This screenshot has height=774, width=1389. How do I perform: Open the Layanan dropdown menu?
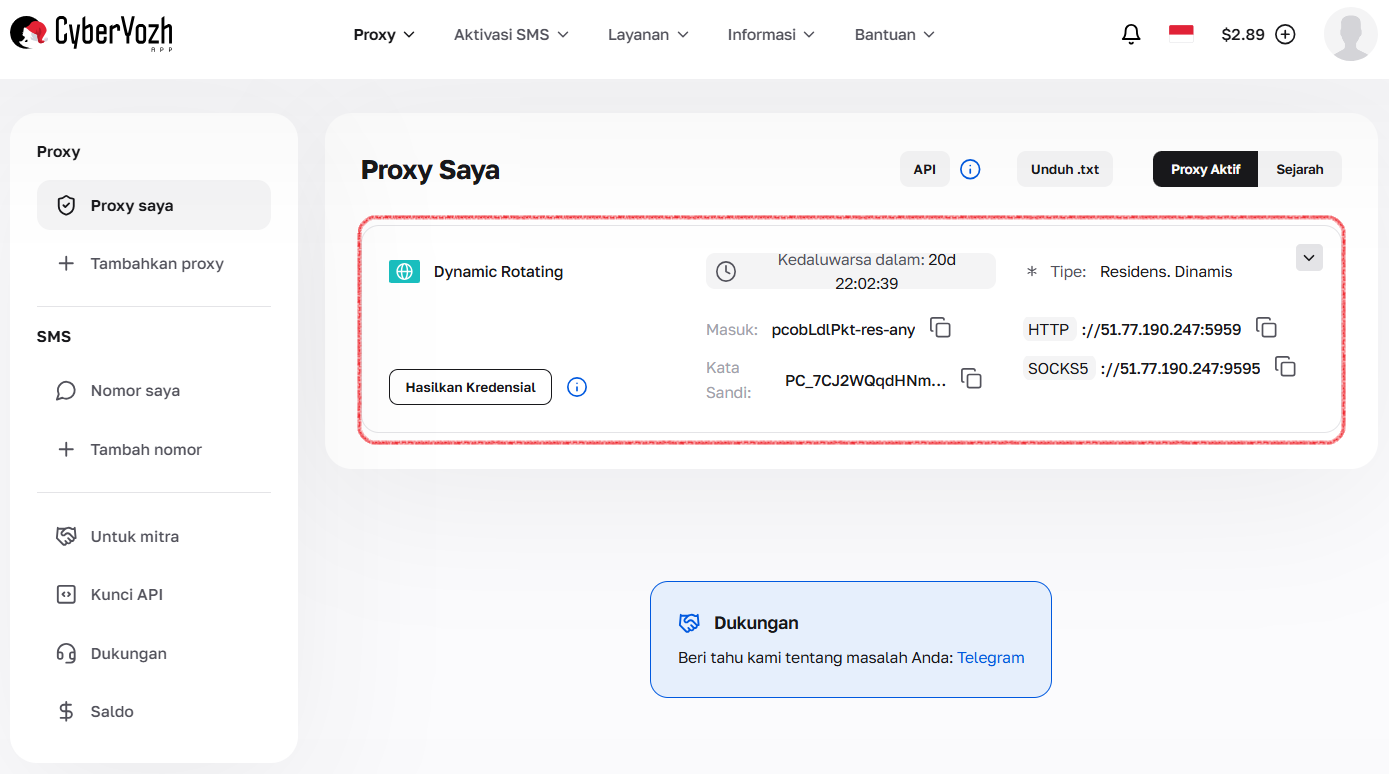click(x=648, y=33)
